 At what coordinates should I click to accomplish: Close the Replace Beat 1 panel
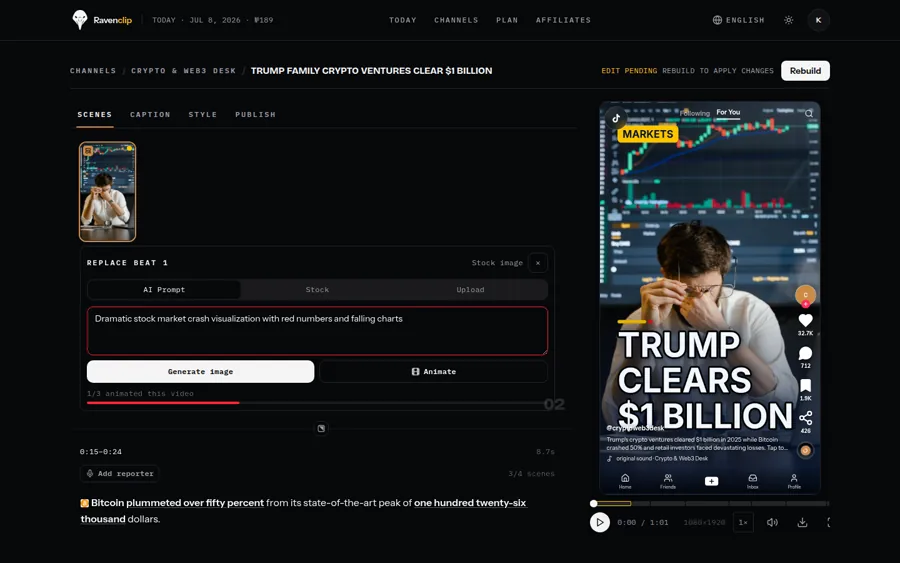(x=538, y=263)
